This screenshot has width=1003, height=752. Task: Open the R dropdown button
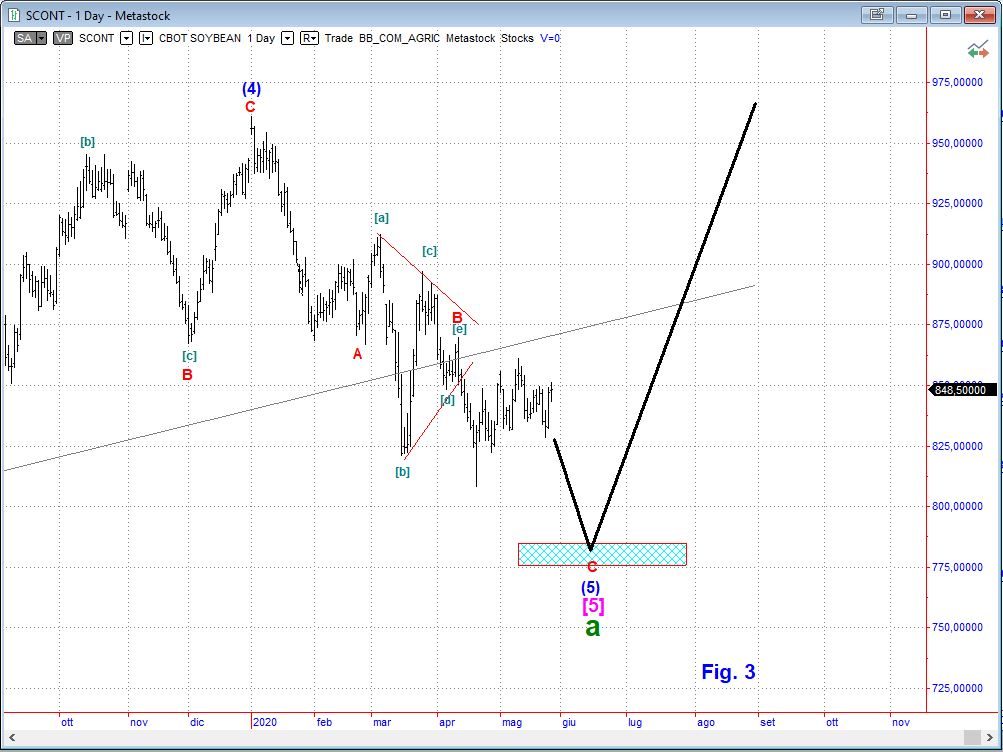pos(309,38)
